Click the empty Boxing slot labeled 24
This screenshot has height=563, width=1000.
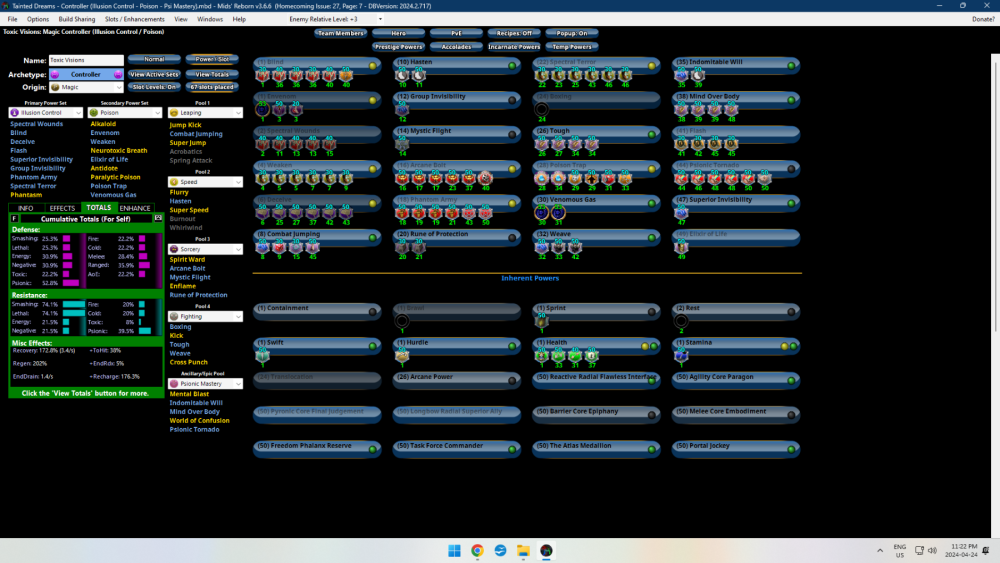click(541, 110)
